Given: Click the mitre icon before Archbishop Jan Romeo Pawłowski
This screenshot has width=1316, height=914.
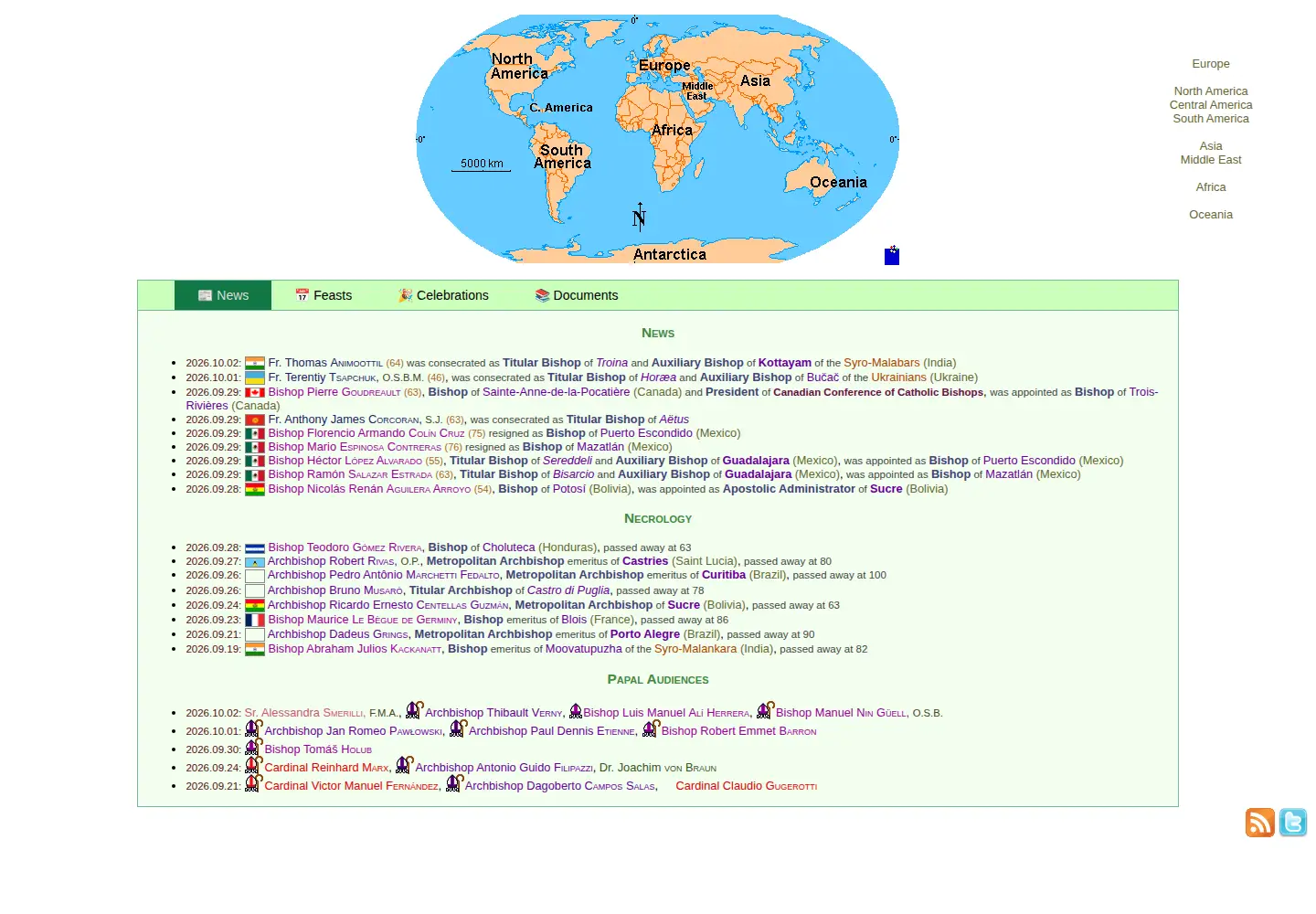Looking at the screenshot, I should point(253,728).
